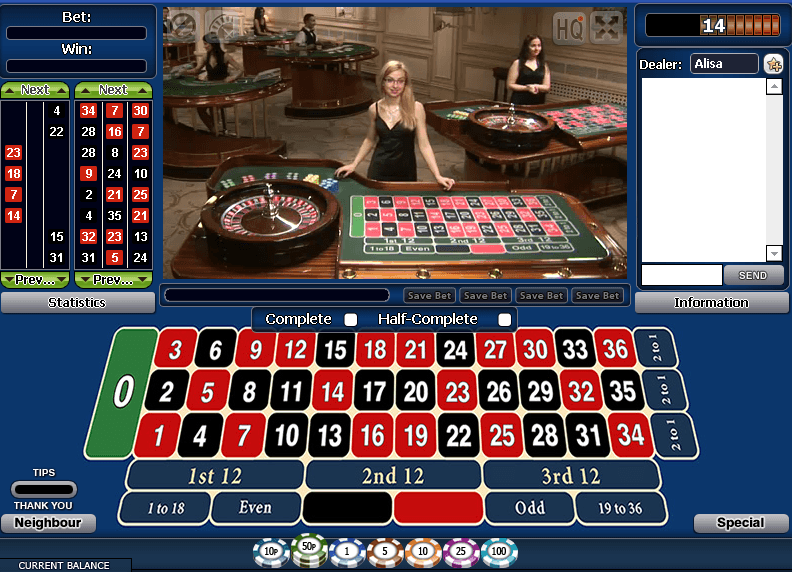Image resolution: width=792 pixels, height=572 pixels.
Task: Open the Neighbour bets panel
Action: coord(48,523)
